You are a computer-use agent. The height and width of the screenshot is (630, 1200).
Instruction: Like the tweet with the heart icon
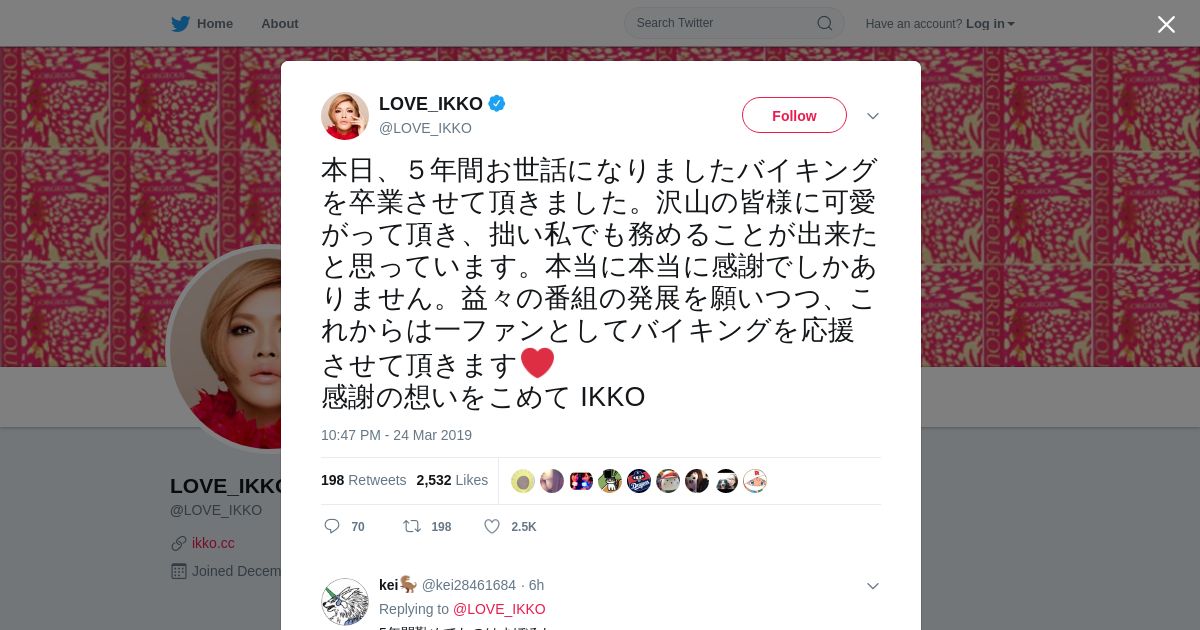(x=492, y=526)
